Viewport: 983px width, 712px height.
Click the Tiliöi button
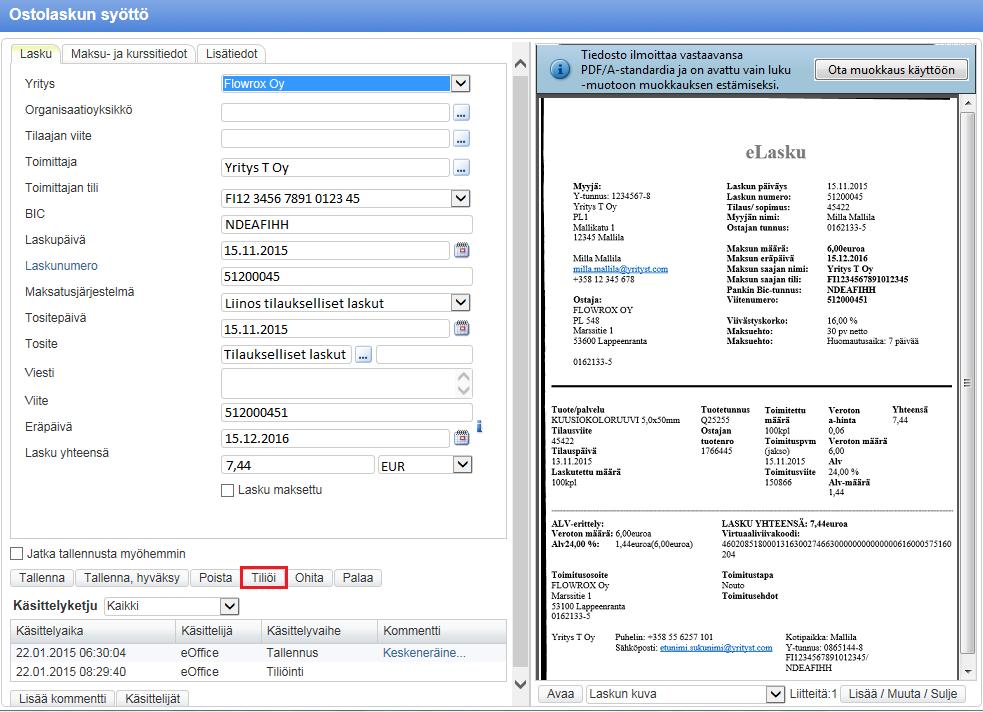264,578
